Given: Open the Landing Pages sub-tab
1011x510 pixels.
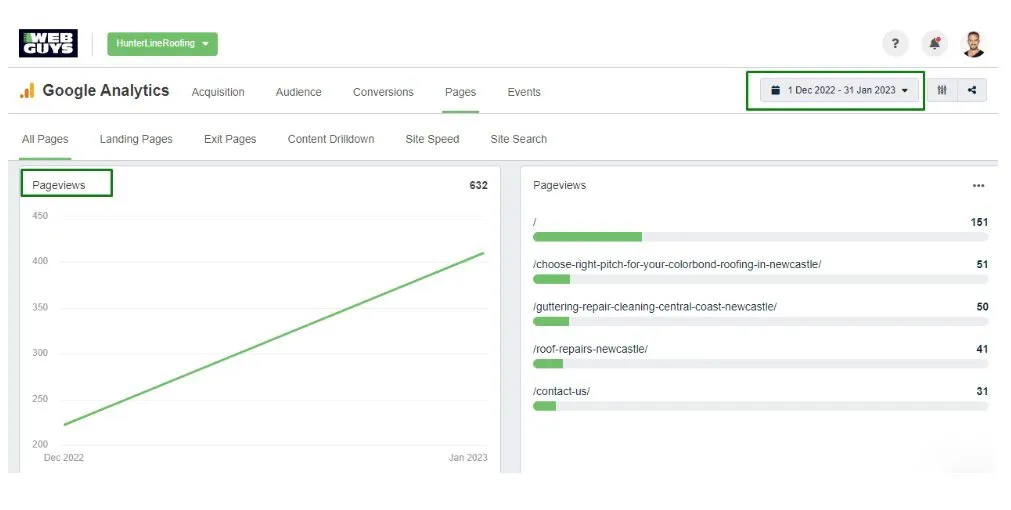Looking at the screenshot, I should tap(136, 139).
